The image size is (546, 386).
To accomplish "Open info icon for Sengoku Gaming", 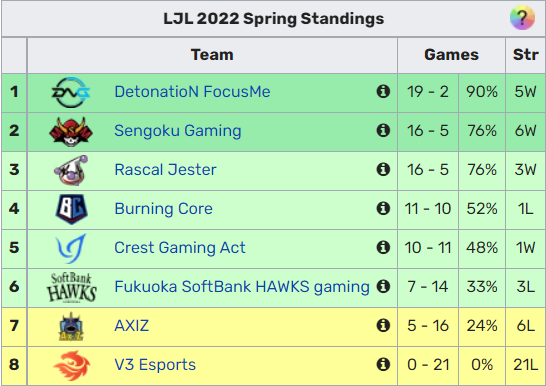I will coord(383,131).
